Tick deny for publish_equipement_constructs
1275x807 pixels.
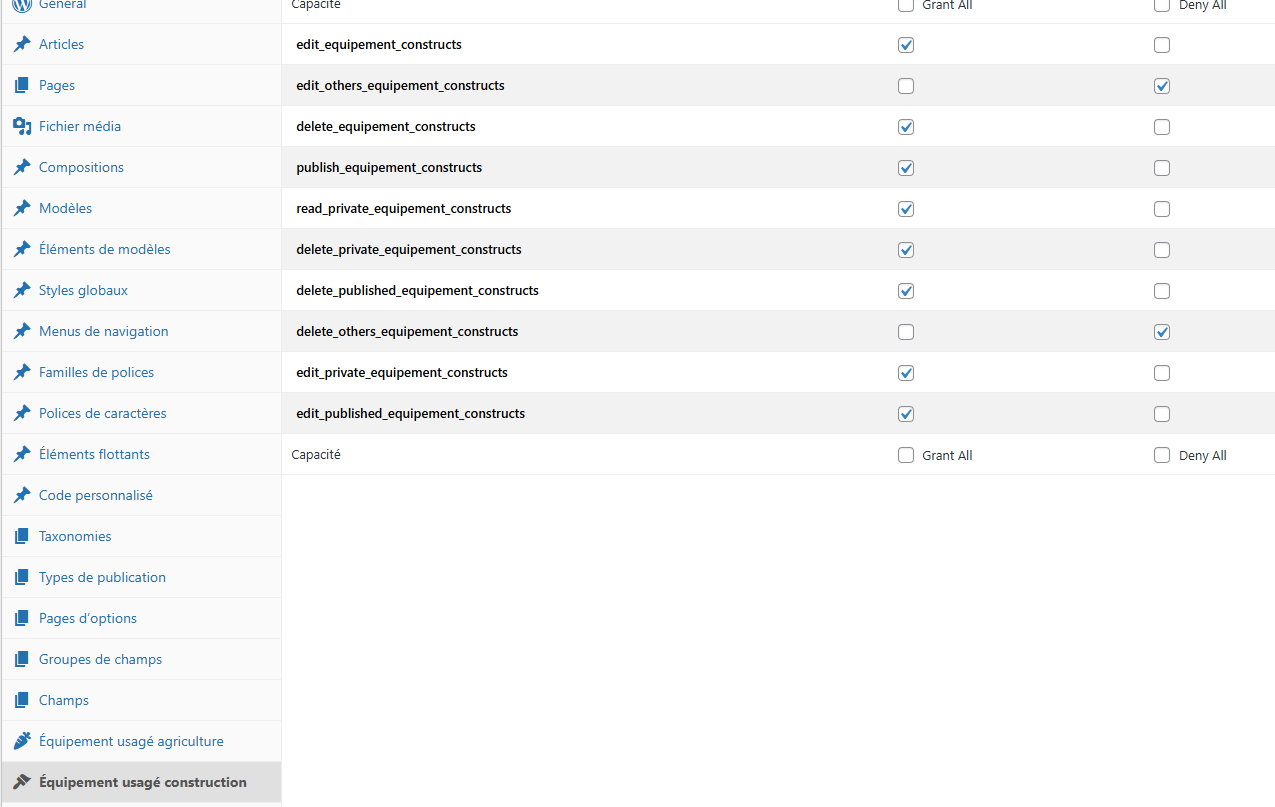[x=1161, y=168]
